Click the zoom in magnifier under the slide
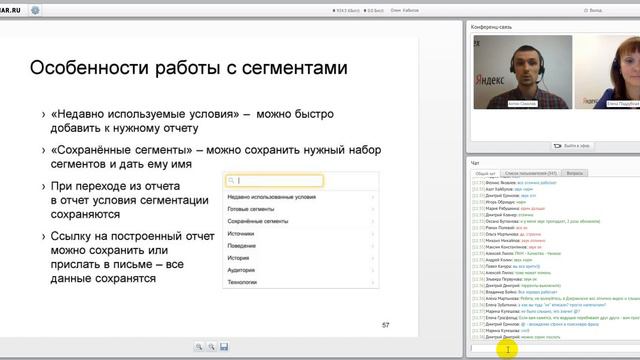The width and height of the screenshot is (640, 360). click(x=199, y=347)
